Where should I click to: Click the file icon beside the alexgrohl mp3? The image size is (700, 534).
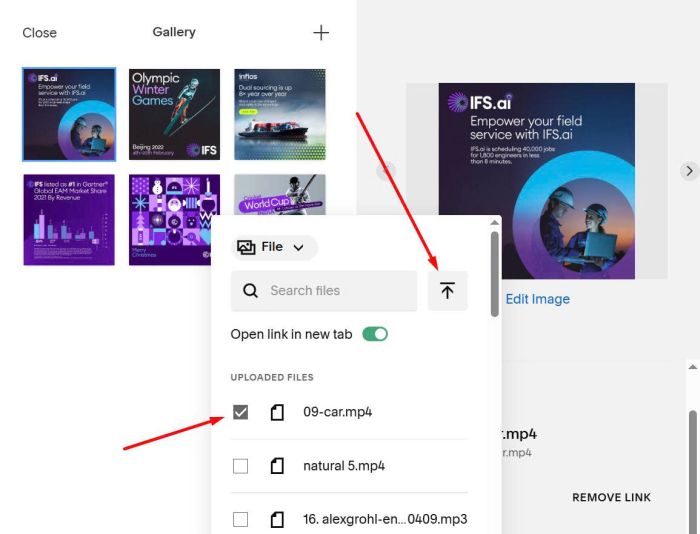[277, 519]
